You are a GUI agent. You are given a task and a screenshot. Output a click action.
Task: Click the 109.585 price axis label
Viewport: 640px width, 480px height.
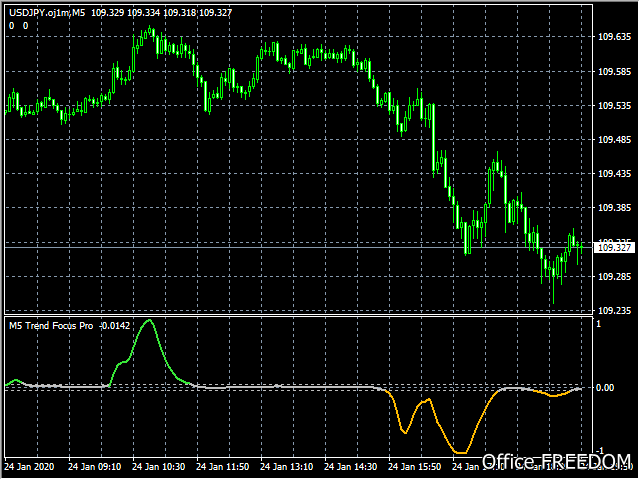[x=614, y=72]
